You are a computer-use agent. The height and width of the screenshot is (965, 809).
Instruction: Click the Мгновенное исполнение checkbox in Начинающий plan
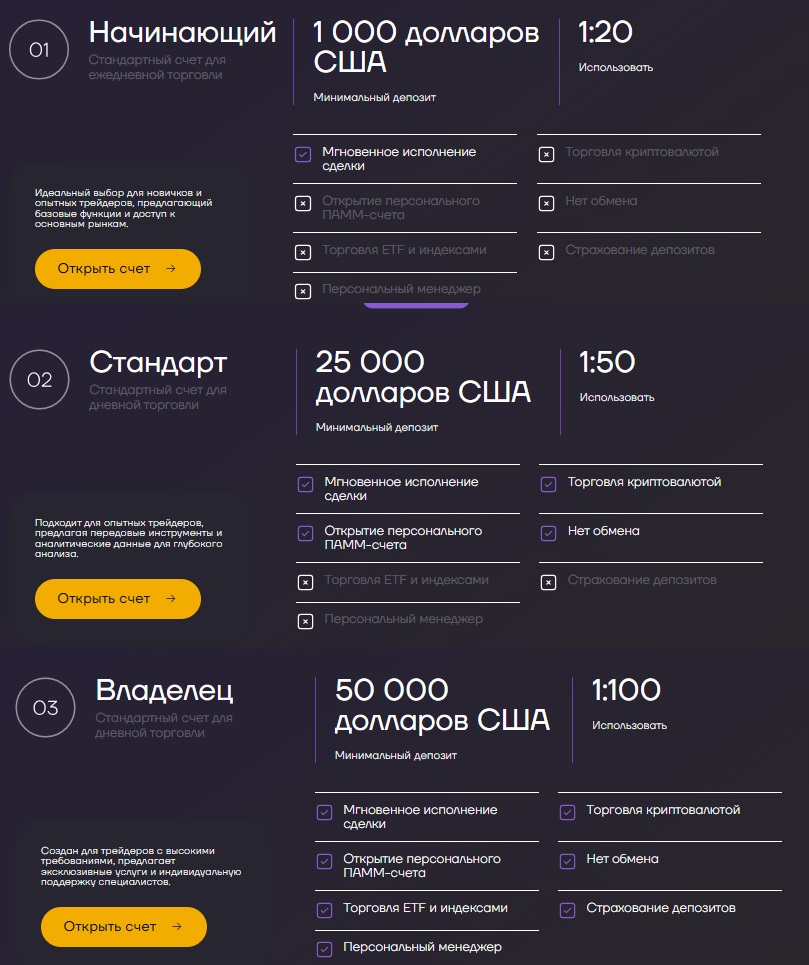click(x=303, y=154)
